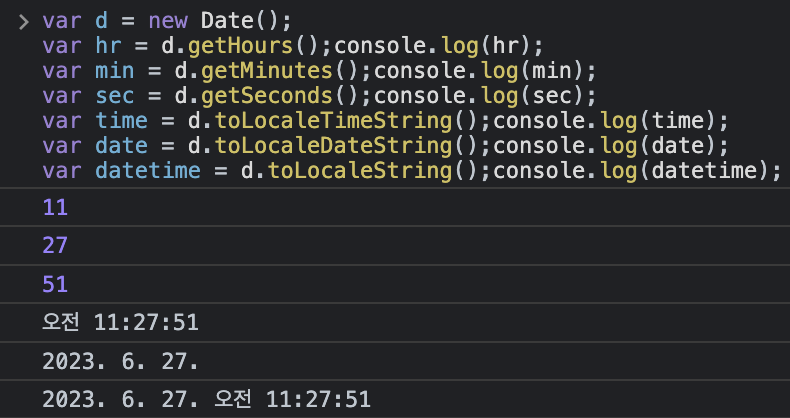Image resolution: width=790 pixels, height=418 pixels.
Task: Click console.log(hr) in second line
Action: pyautogui.click(x=439, y=46)
